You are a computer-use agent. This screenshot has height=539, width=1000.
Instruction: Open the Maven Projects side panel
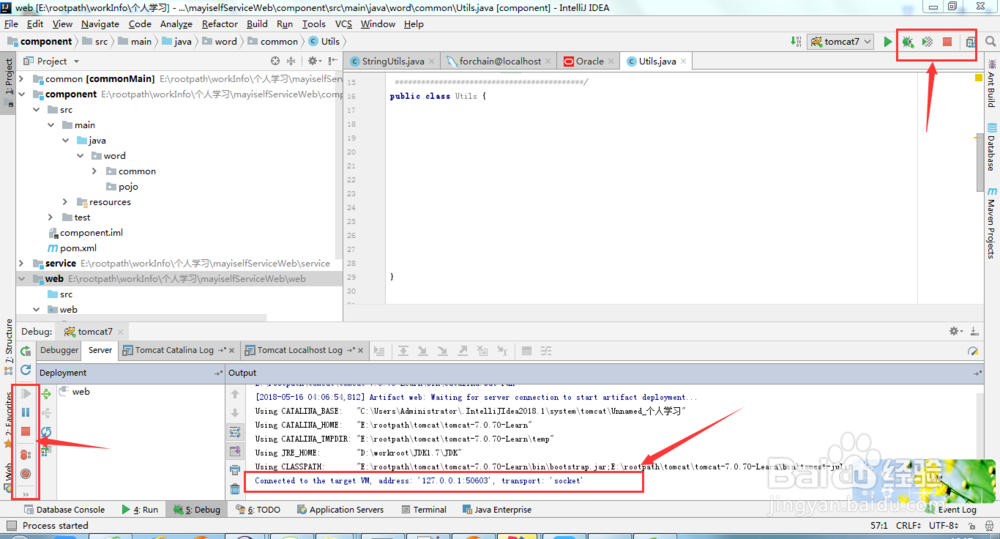click(x=992, y=223)
